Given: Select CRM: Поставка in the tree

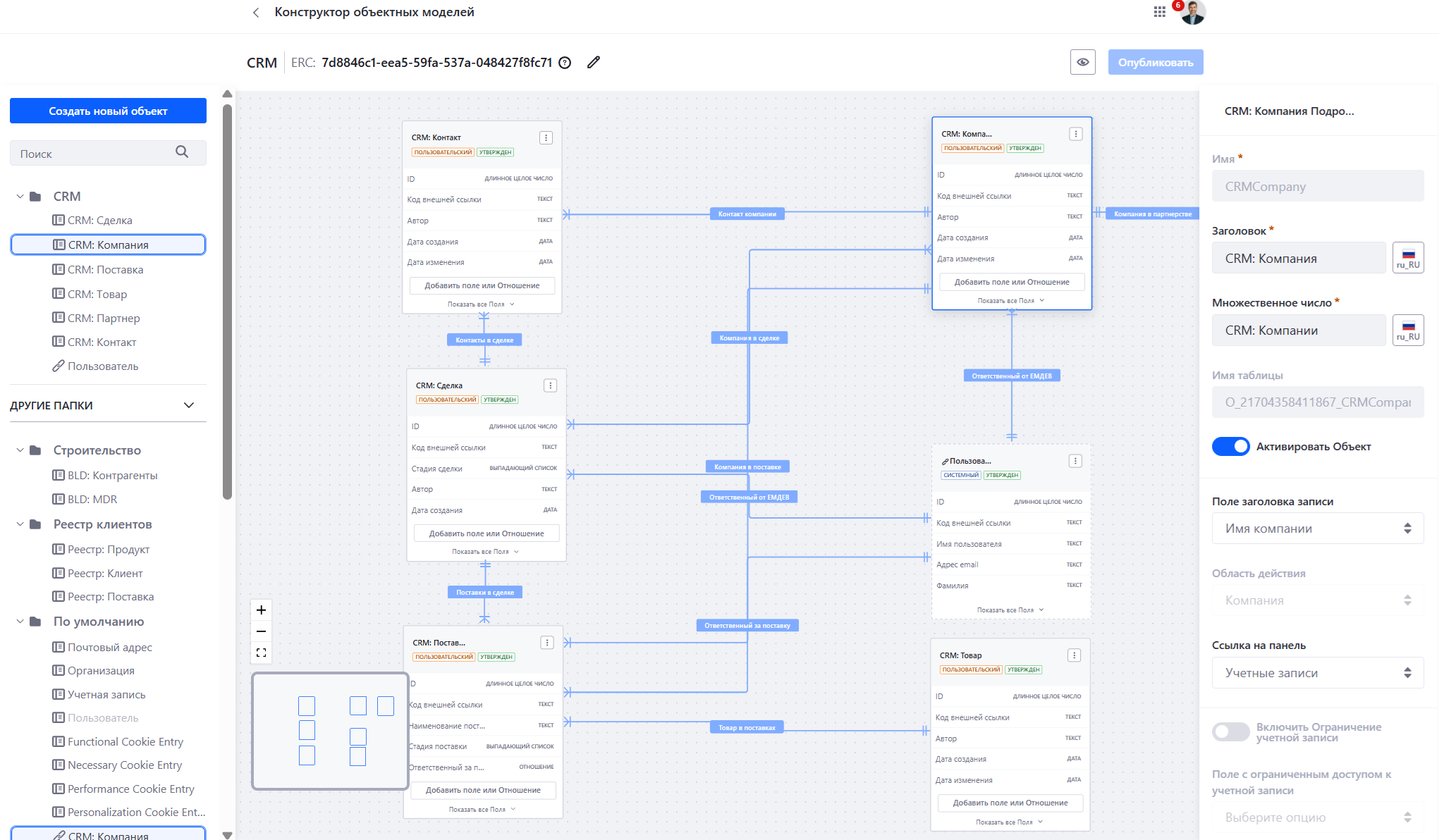Looking at the screenshot, I should (106, 270).
